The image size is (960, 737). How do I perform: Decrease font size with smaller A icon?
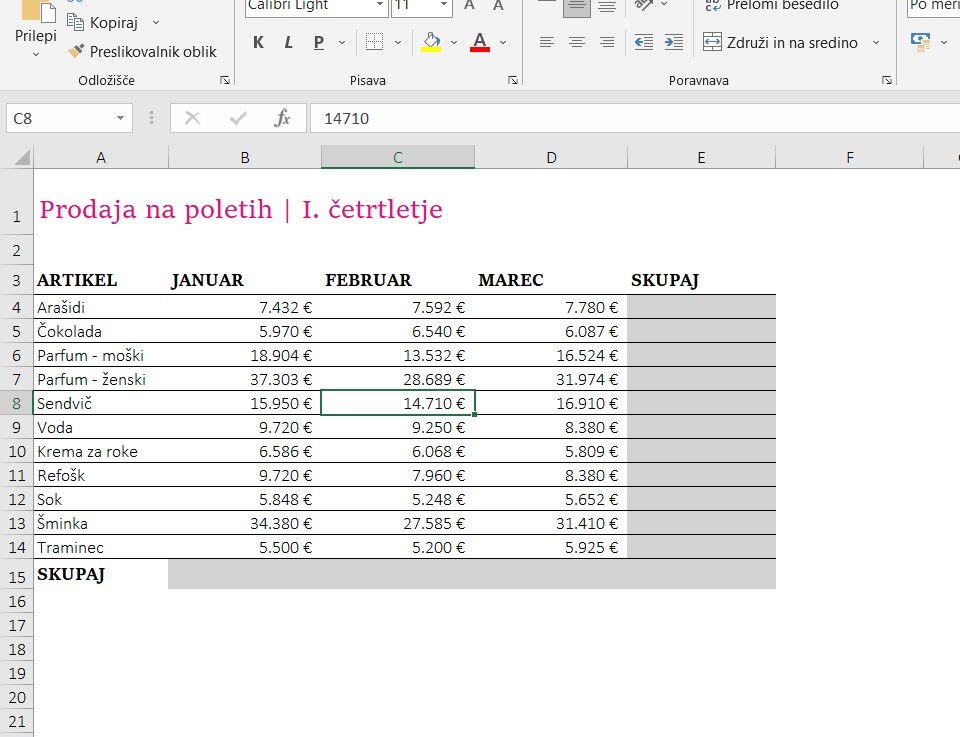click(498, 6)
